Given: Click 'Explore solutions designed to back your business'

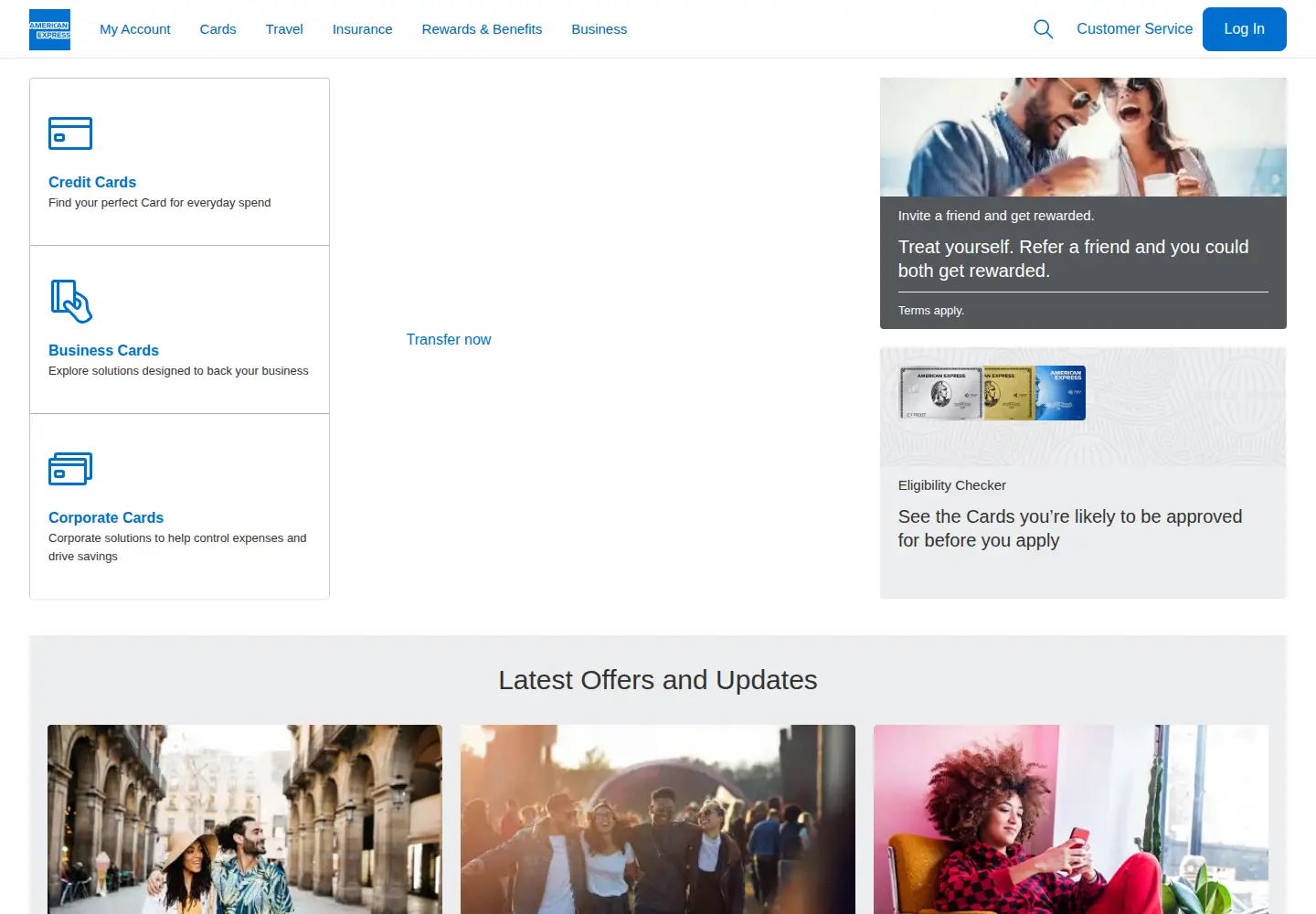Looking at the screenshot, I should click(x=178, y=371).
